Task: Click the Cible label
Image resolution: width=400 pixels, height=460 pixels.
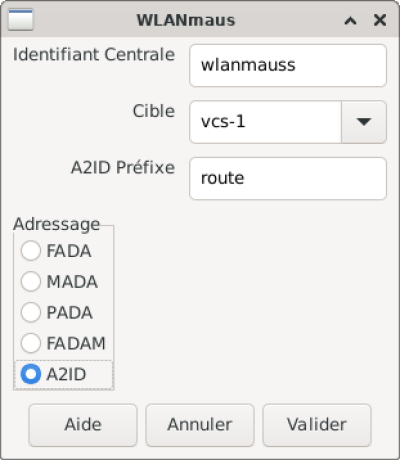Action: click(154, 111)
